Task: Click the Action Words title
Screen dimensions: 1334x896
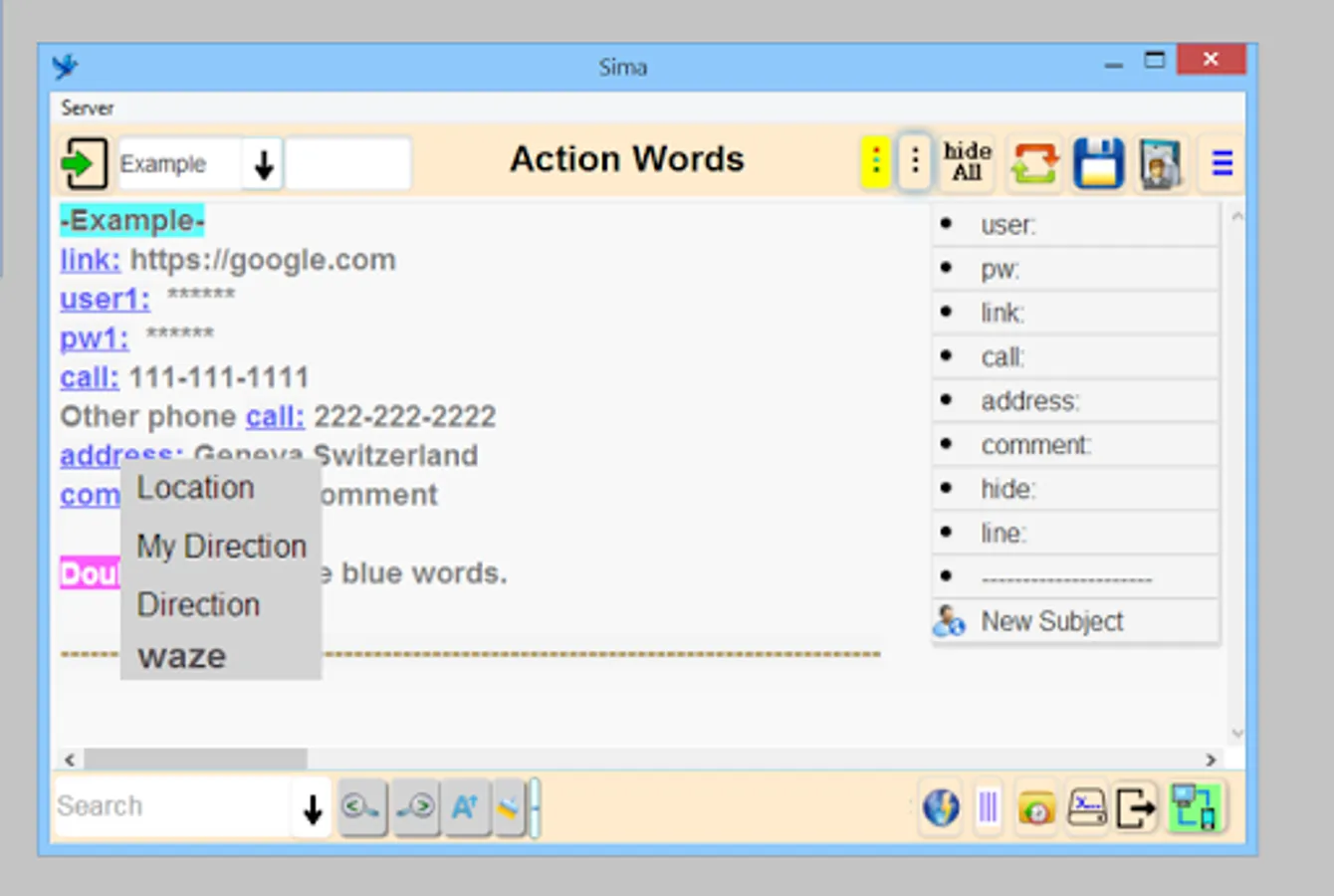Action: point(627,159)
